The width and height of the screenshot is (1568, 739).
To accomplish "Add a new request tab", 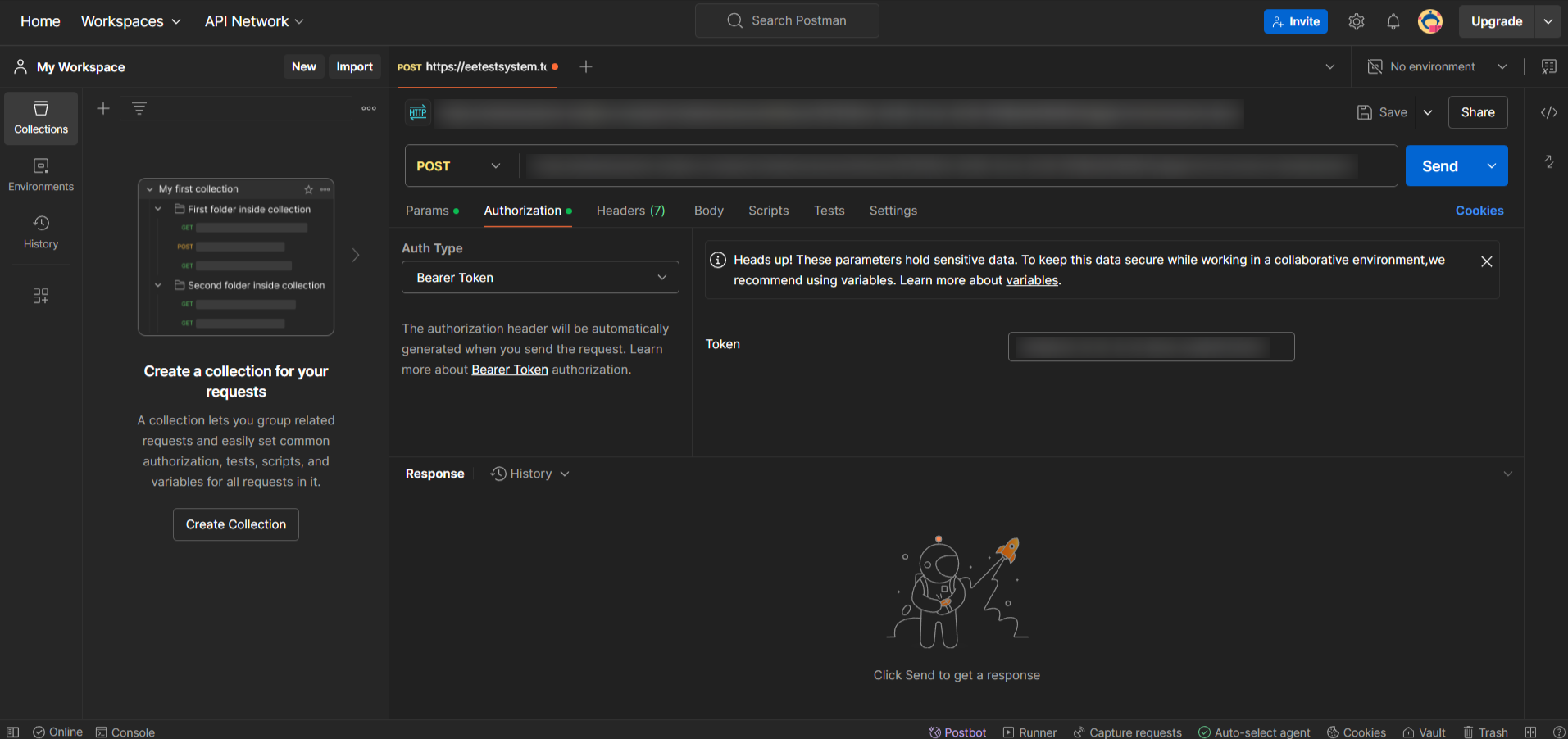I will tap(586, 67).
